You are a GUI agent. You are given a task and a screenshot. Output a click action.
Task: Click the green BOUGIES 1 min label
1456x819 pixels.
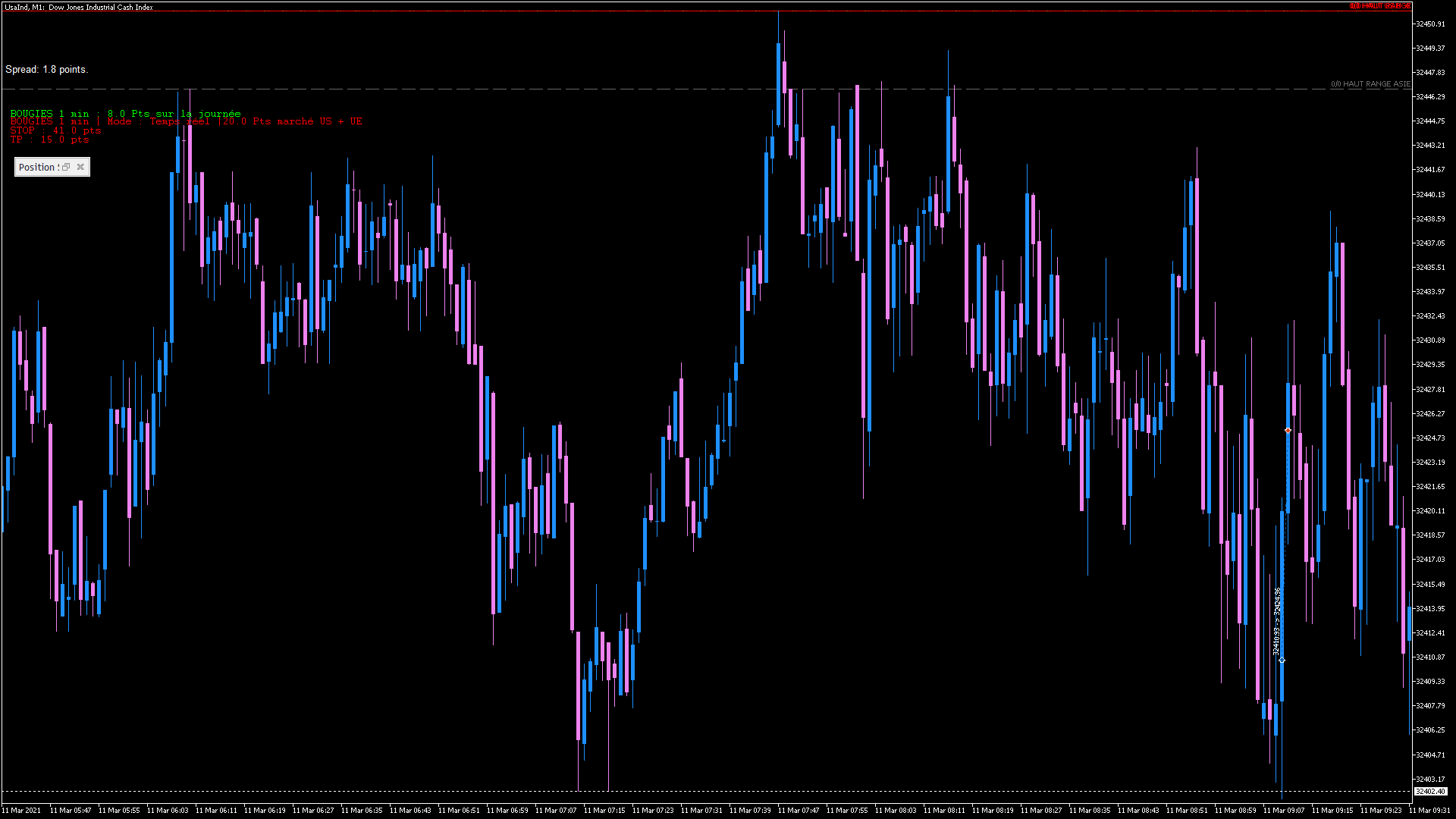(x=125, y=113)
